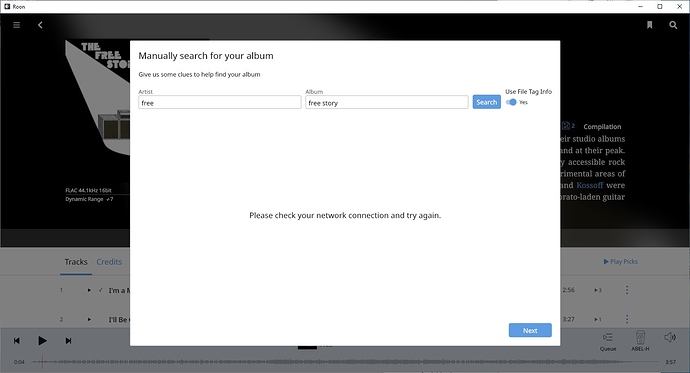This screenshot has width=690, height=373.
Task: Switch to the Tracks tab
Action: coord(76,262)
